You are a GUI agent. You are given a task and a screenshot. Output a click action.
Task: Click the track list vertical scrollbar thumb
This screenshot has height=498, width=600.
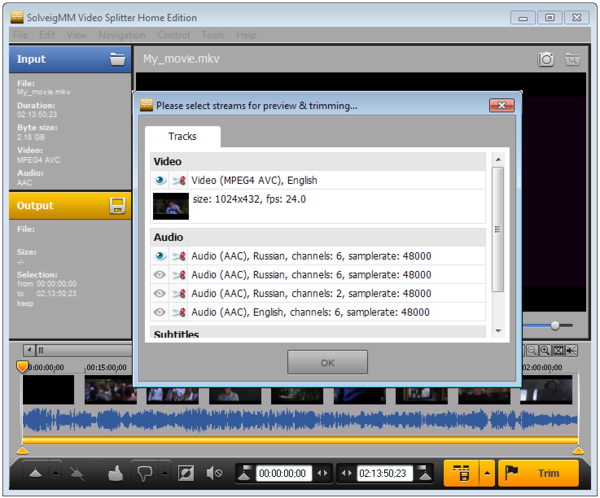point(498,229)
